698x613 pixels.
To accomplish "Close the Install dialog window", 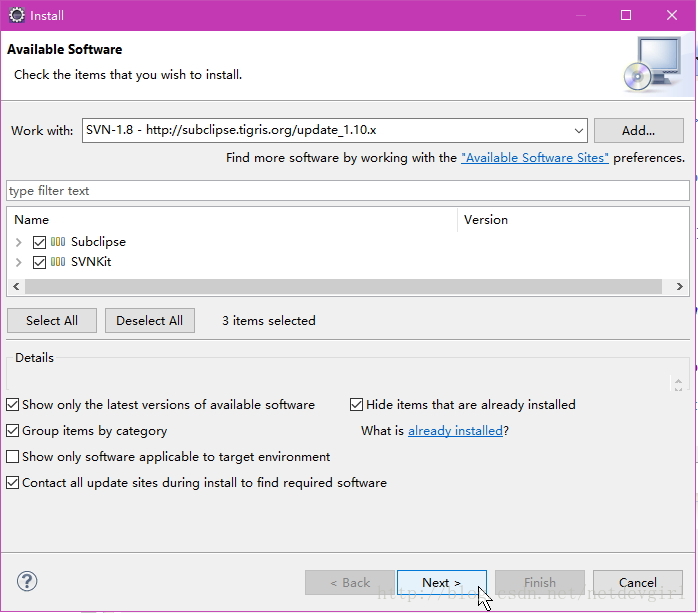I will tap(672, 15).
